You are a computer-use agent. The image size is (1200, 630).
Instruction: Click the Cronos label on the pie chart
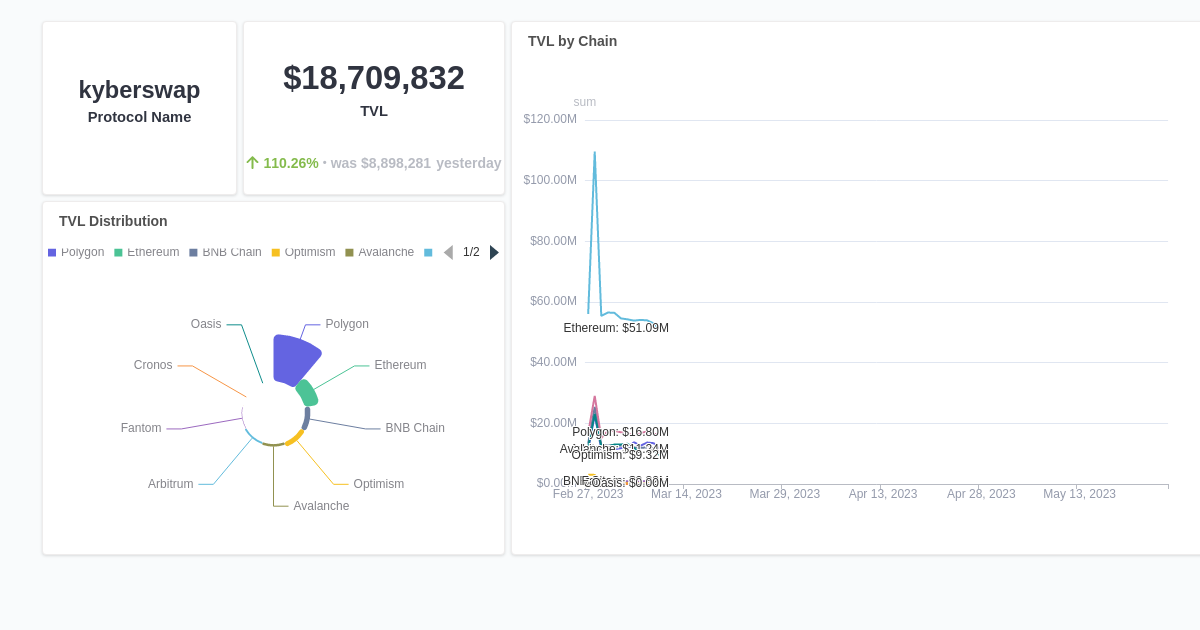[x=153, y=364]
